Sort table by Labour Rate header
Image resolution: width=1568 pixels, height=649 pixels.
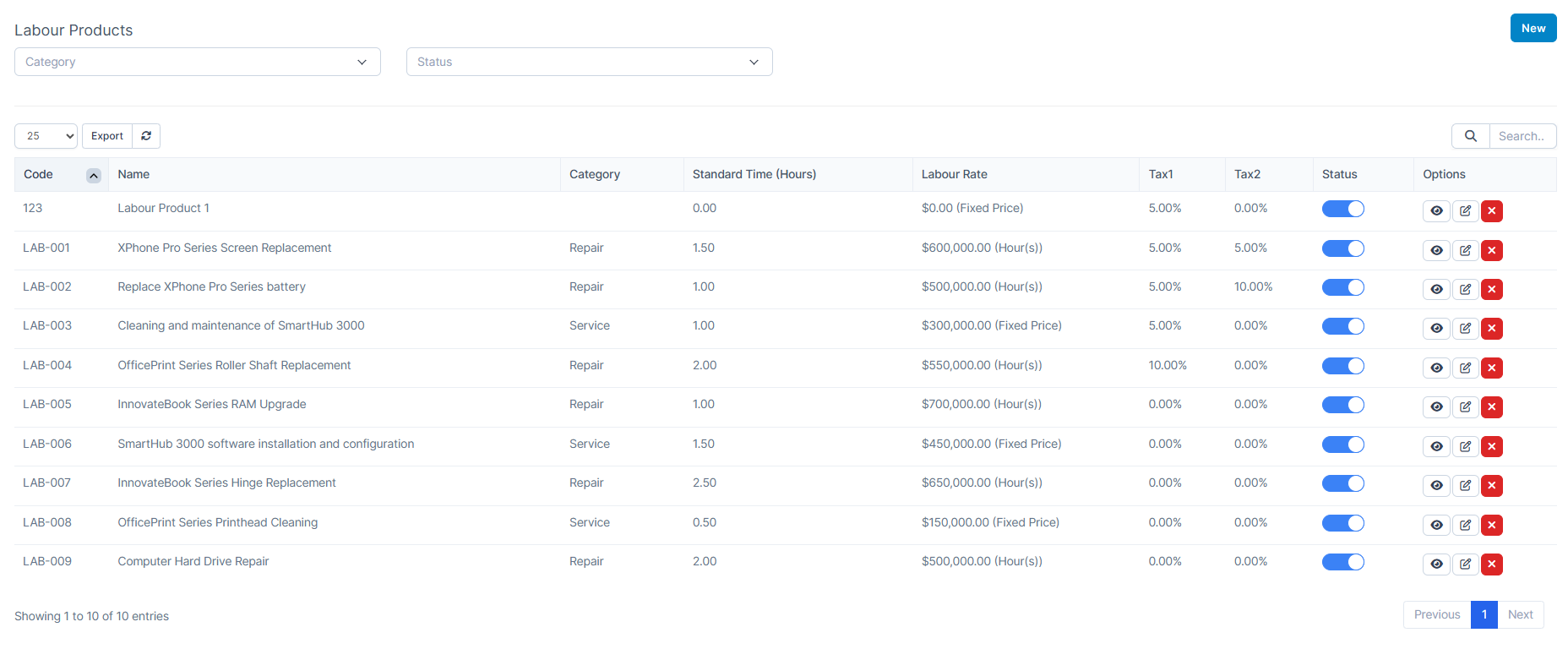(x=954, y=174)
